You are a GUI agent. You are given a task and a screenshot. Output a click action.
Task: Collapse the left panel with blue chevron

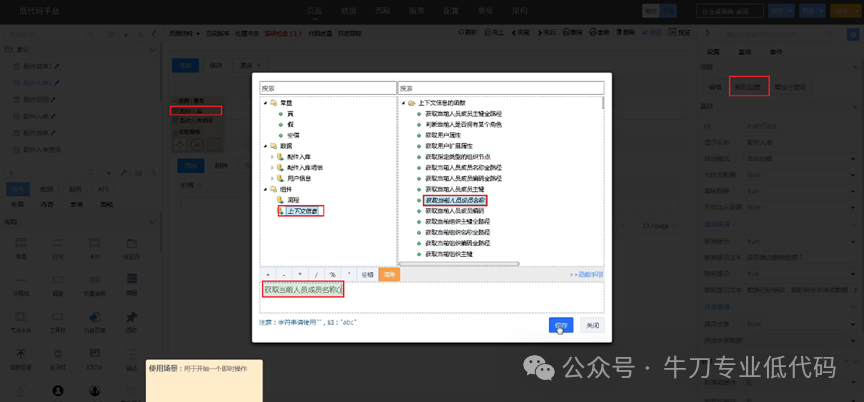click(154, 34)
